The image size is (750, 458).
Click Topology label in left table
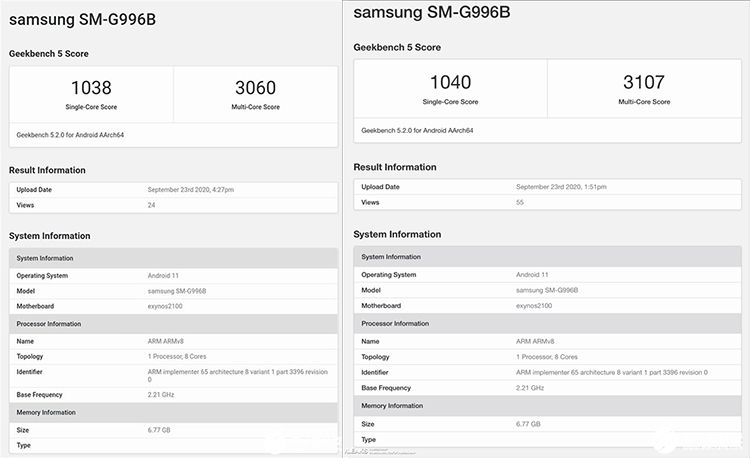[30, 357]
